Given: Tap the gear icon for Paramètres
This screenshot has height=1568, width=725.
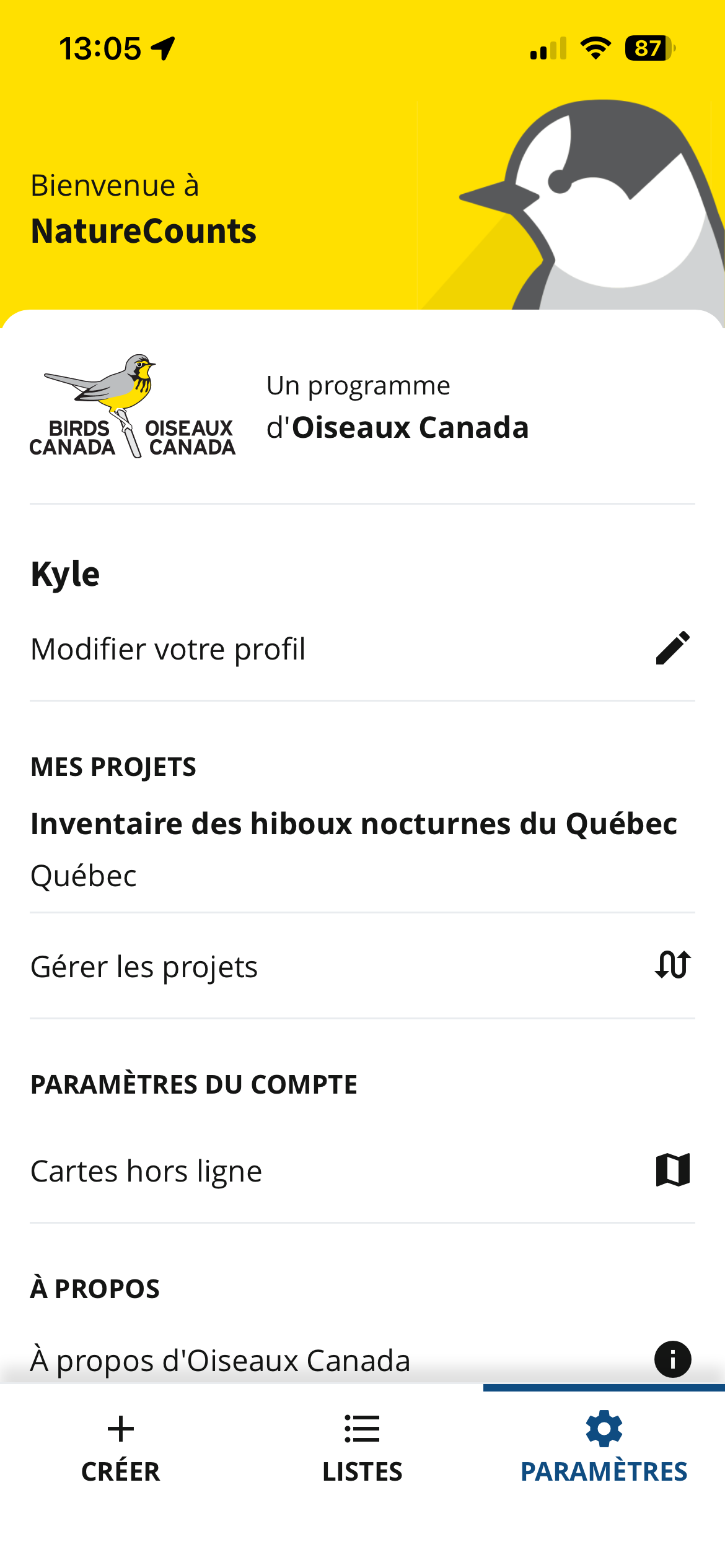Looking at the screenshot, I should (604, 1429).
